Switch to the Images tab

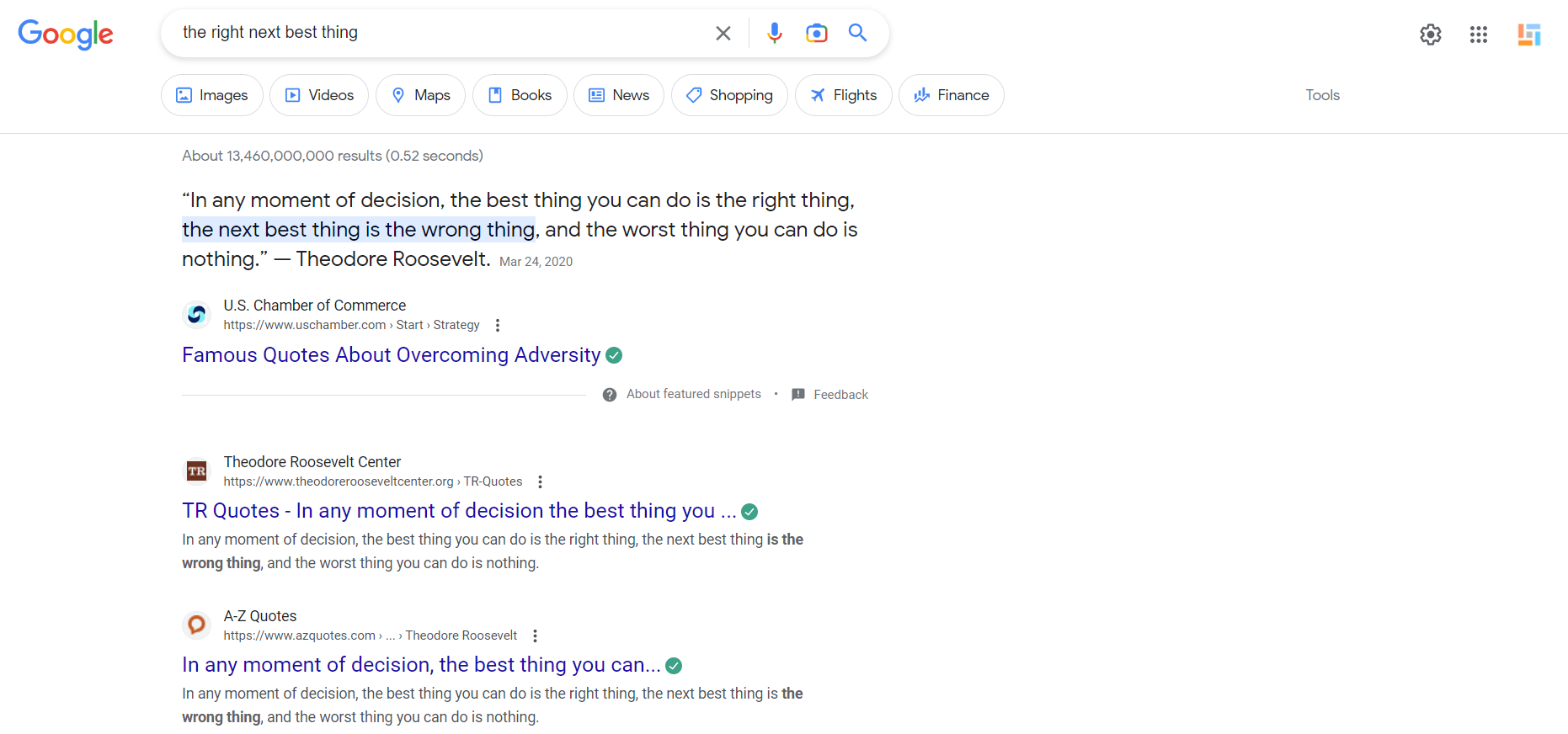[x=212, y=95]
